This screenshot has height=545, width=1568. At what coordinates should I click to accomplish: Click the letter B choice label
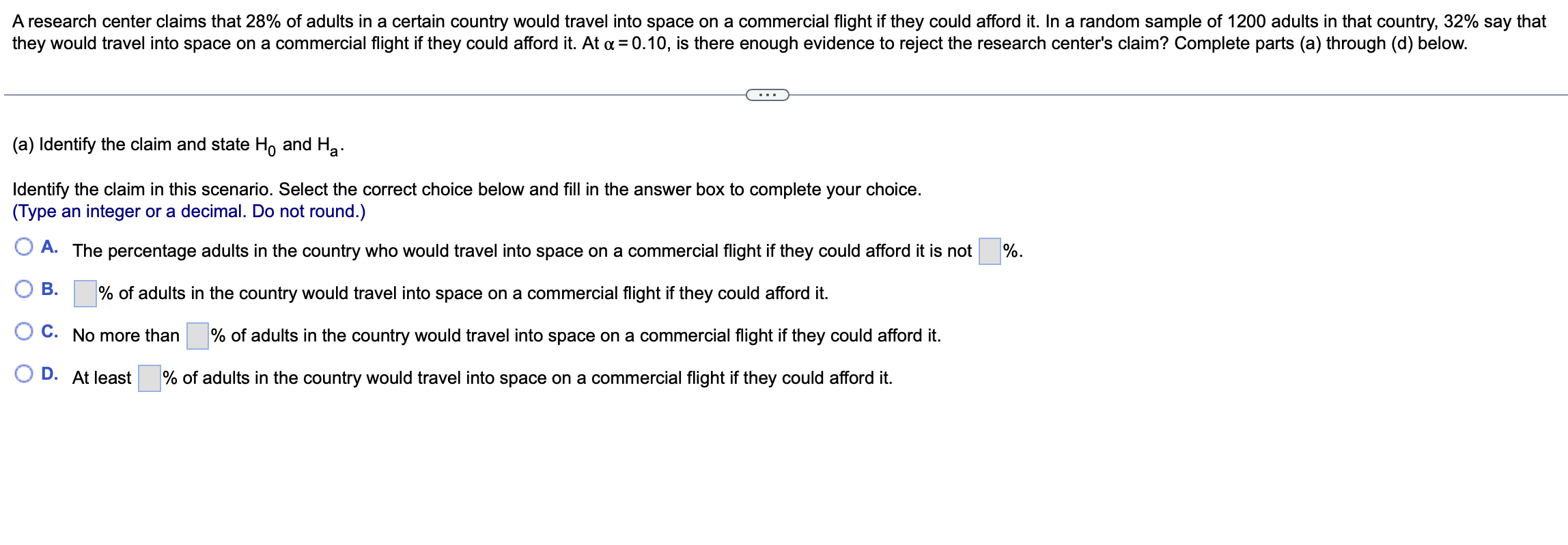click(x=49, y=290)
